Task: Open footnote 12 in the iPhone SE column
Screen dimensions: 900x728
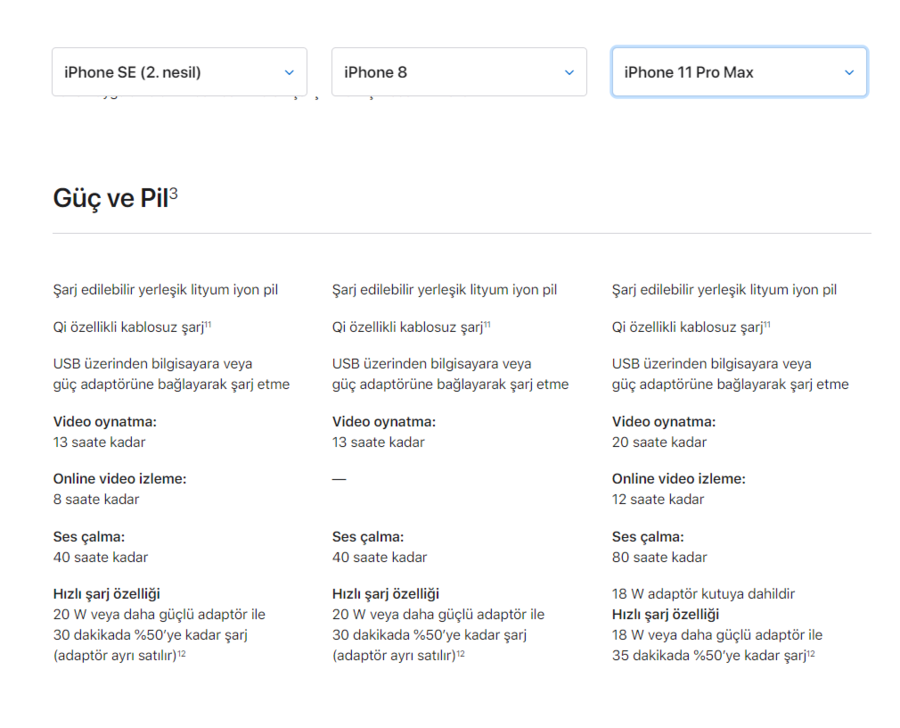Action: pyautogui.click(x=181, y=654)
